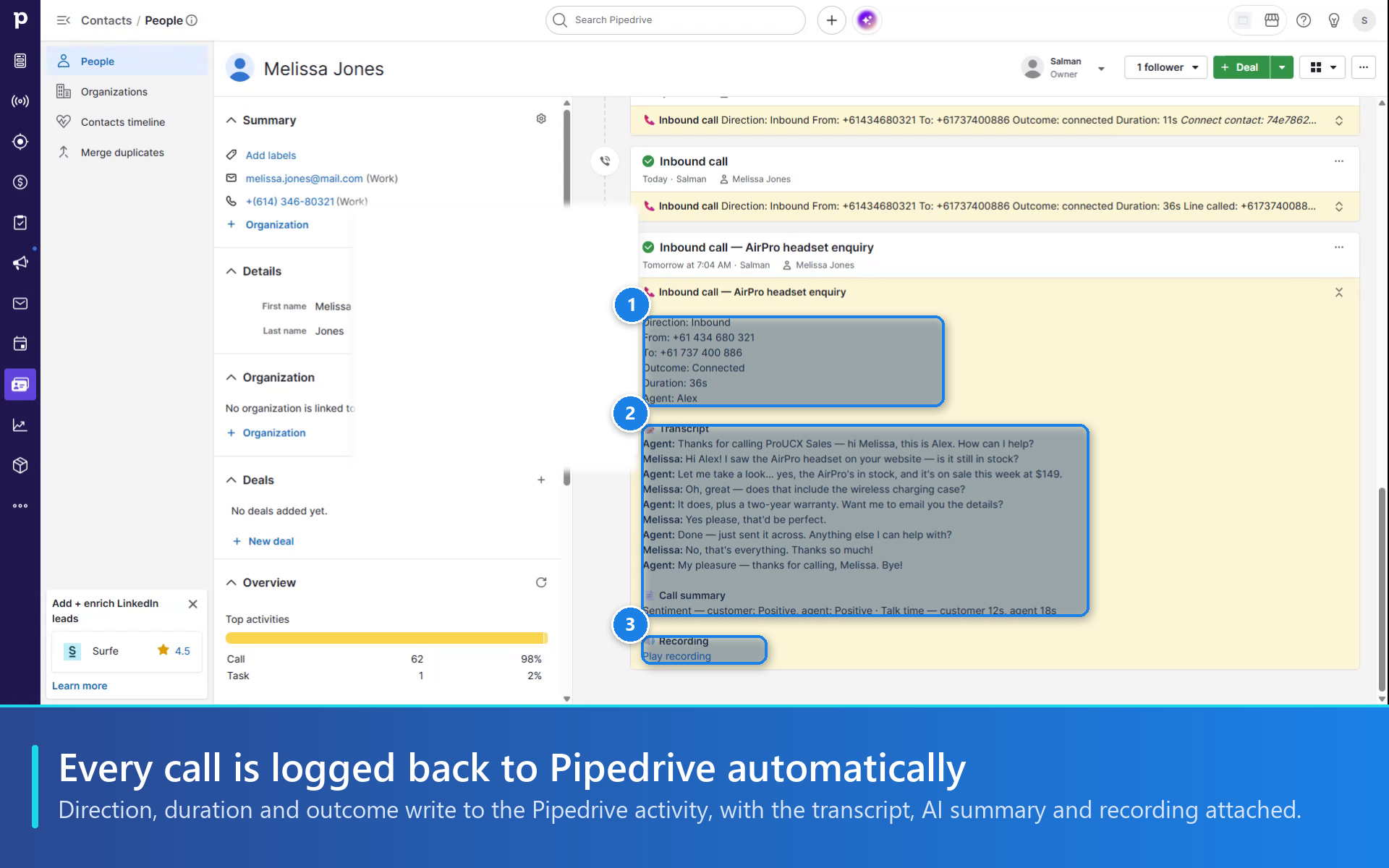Refresh the Overview section

(541, 582)
